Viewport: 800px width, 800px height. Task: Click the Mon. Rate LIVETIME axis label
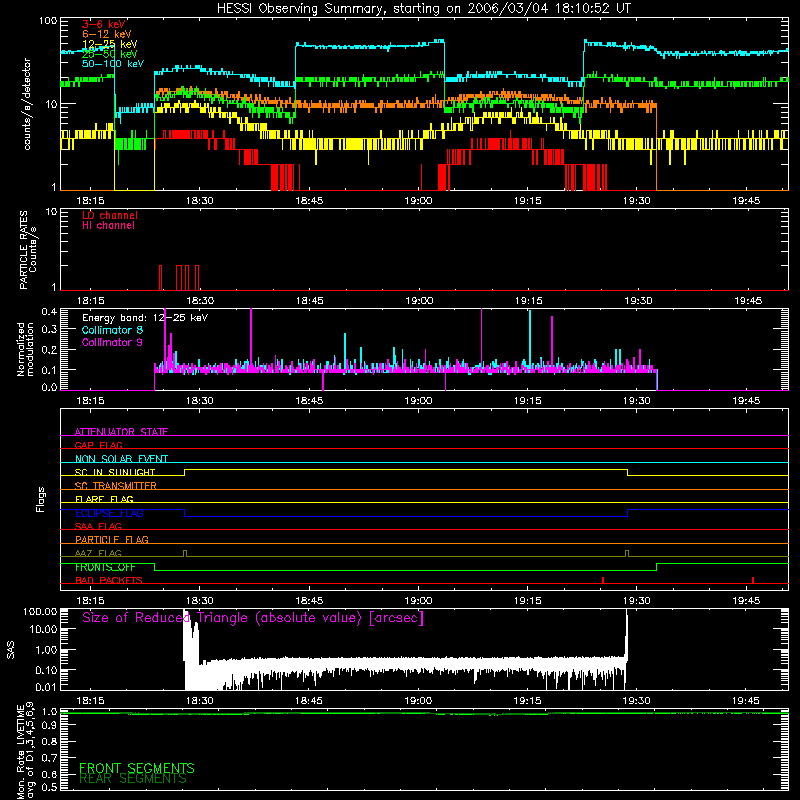(26, 752)
